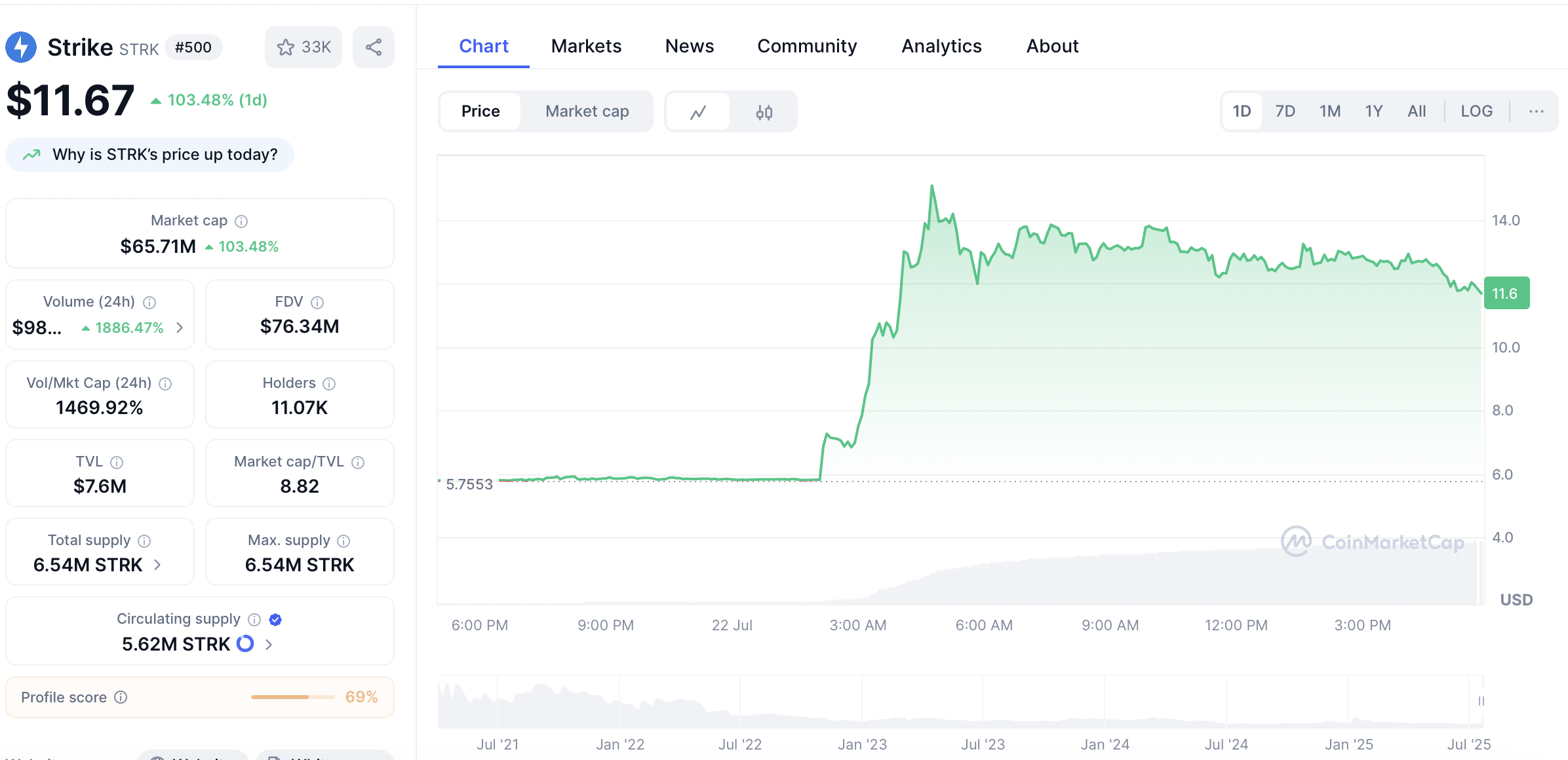Expand Volume (24h) details chevron
The image size is (1568, 760).
click(180, 328)
